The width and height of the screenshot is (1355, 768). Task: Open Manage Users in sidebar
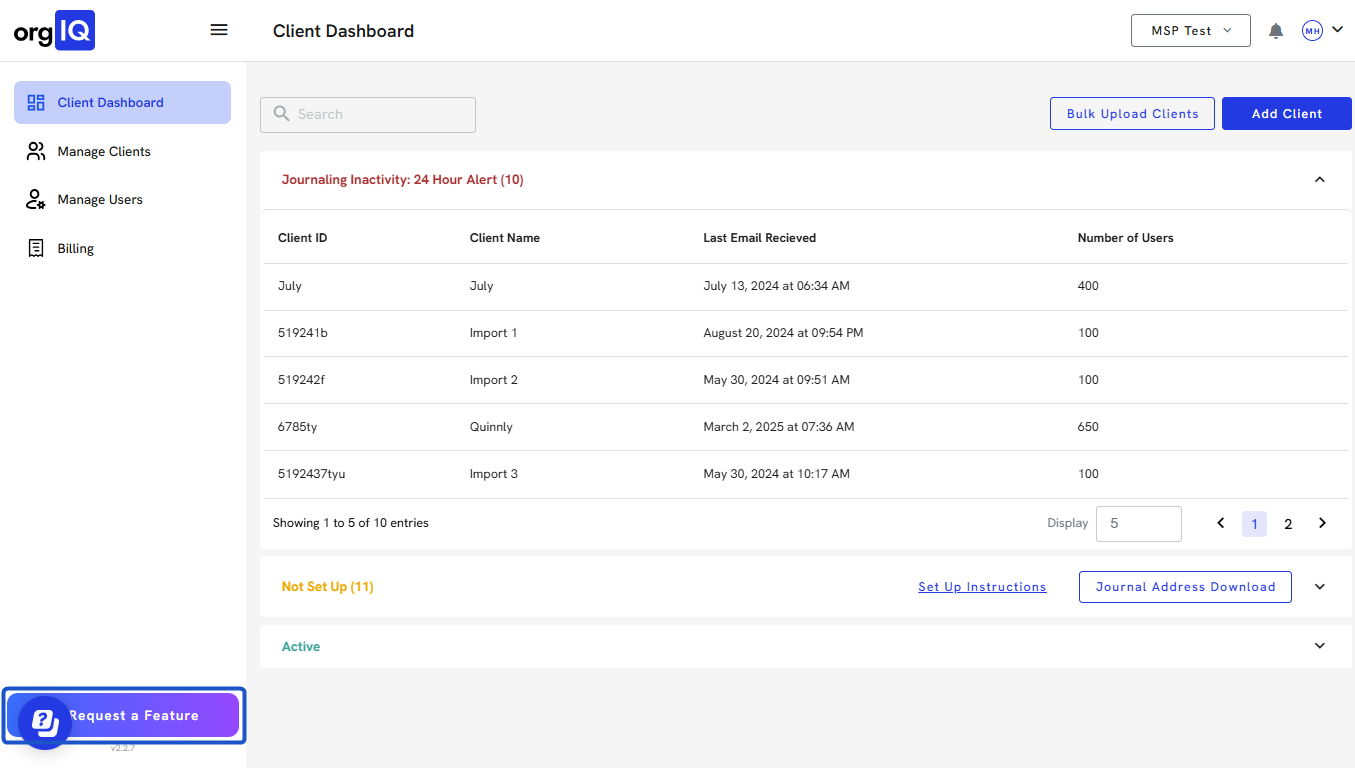tap(100, 199)
